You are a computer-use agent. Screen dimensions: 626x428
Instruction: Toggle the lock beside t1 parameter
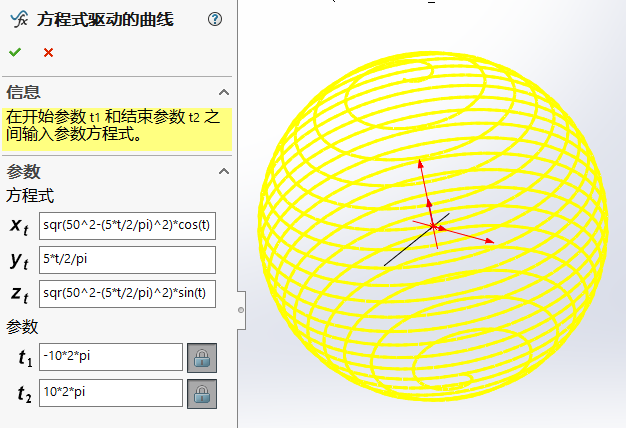tap(202, 357)
